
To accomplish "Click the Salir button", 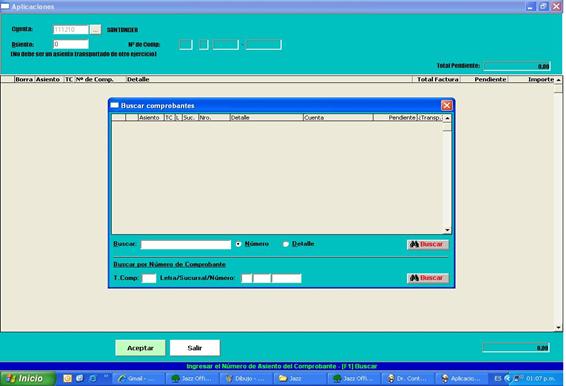I will tap(195, 348).
